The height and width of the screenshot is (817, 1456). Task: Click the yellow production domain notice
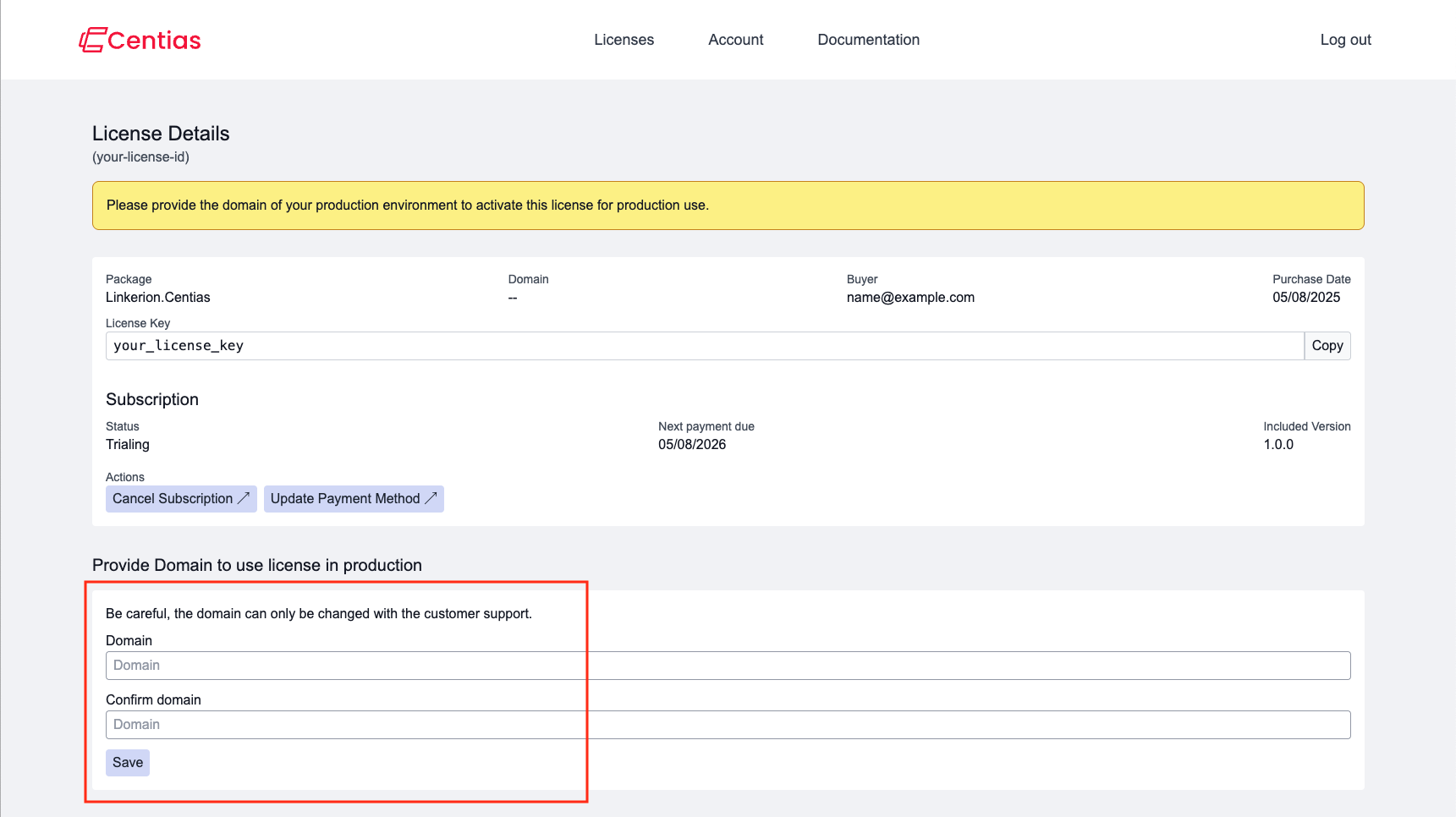(728, 206)
